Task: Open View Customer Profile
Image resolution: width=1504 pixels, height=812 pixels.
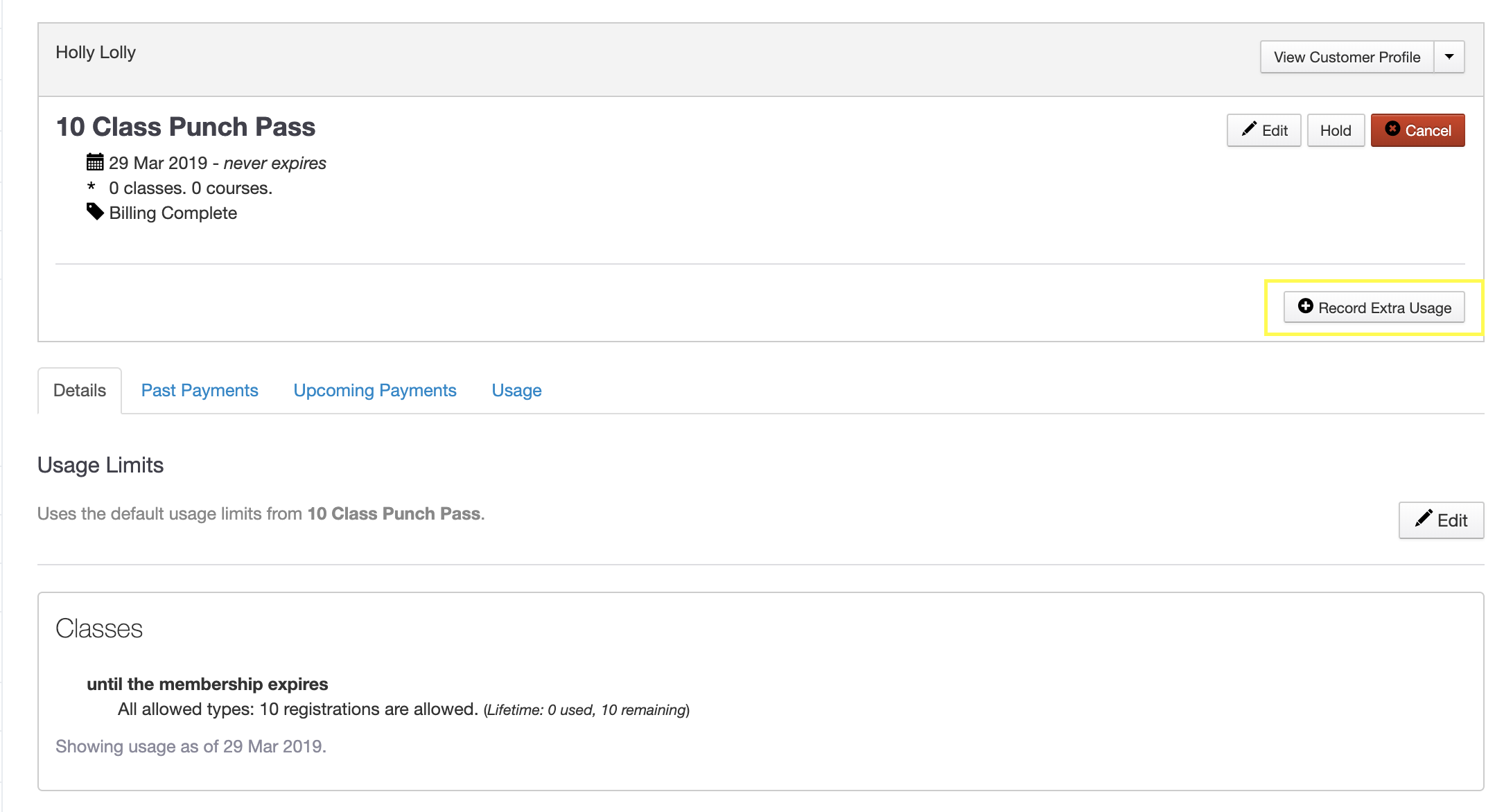Action: pyautogui.click(x=1346, y=57)
